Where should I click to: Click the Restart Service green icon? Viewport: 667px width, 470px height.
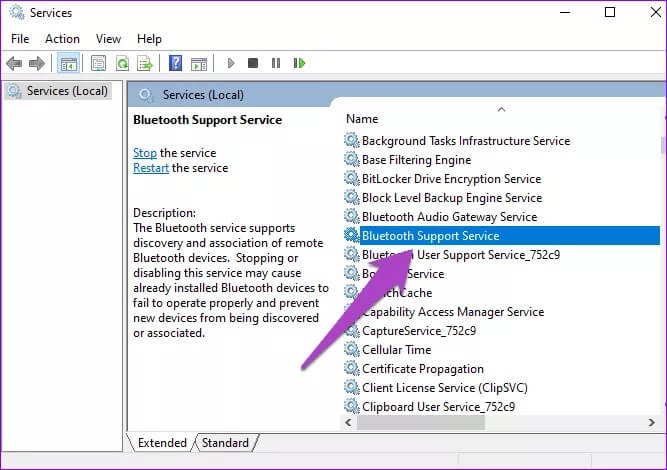pos(299,63)
